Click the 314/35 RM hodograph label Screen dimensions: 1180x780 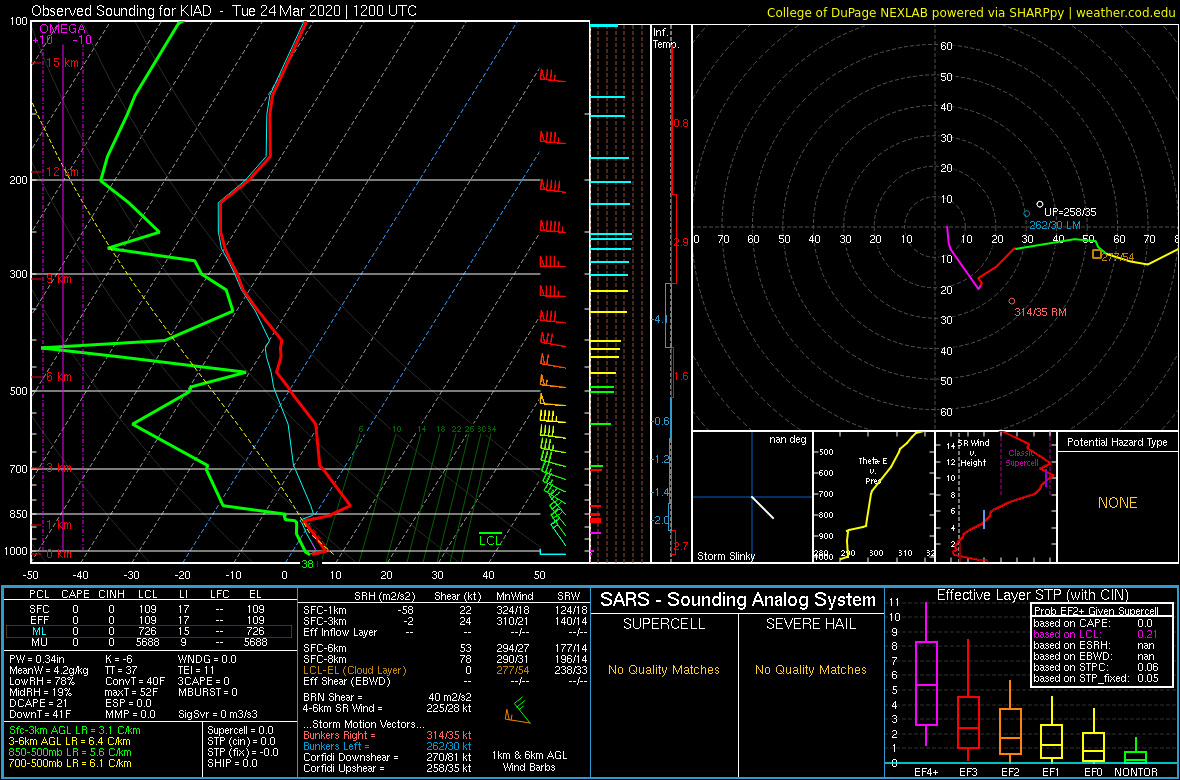pos(1041,312)
